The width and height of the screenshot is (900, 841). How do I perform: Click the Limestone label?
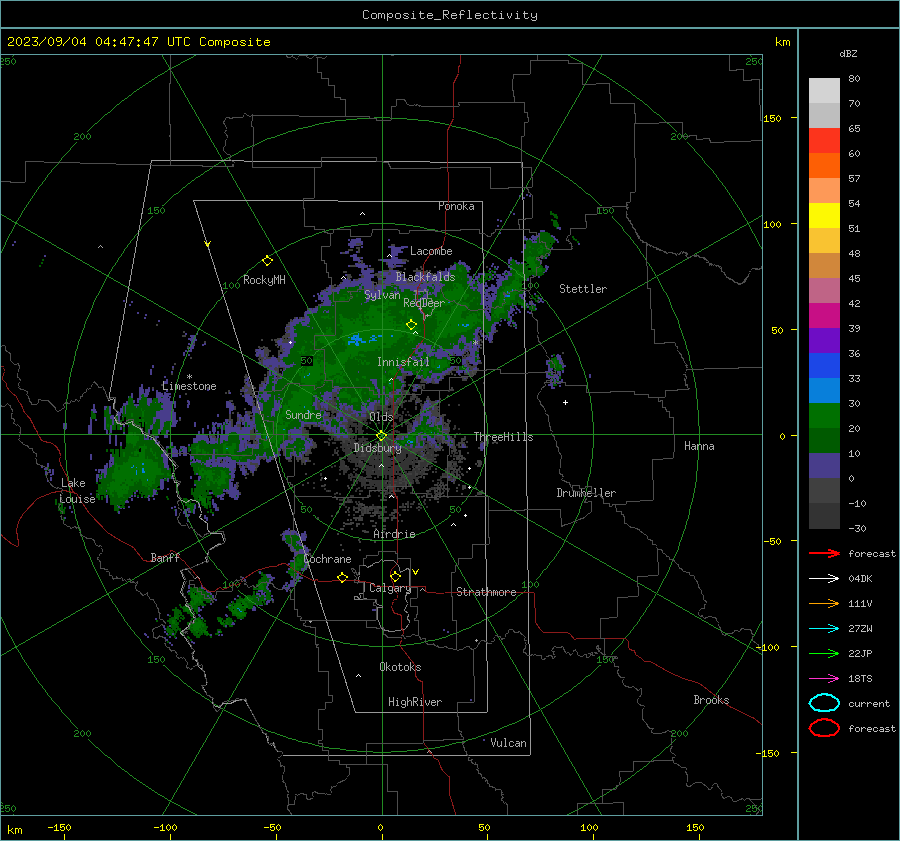(x=189, y=386)
